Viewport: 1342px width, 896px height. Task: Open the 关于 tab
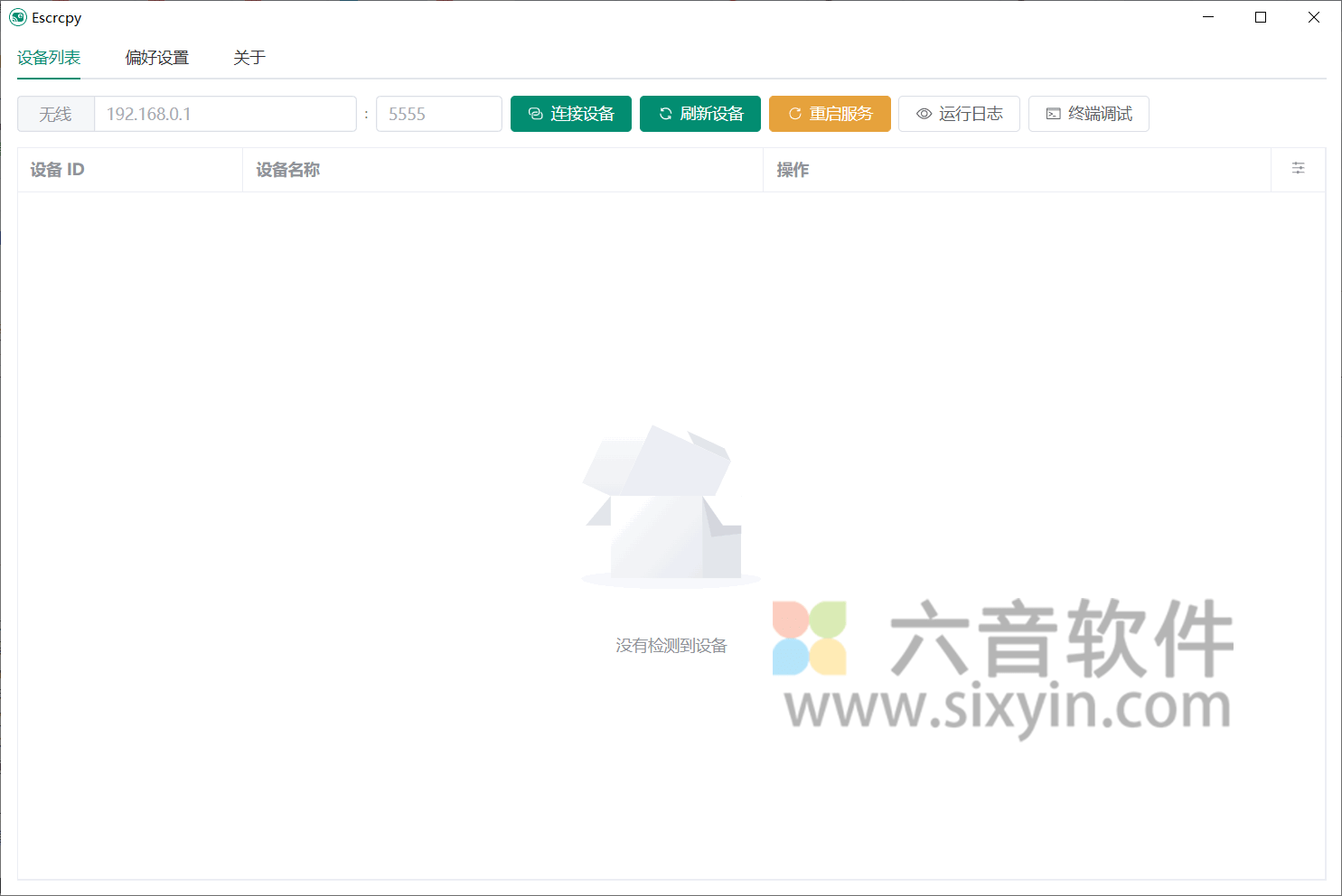point(249,58)
